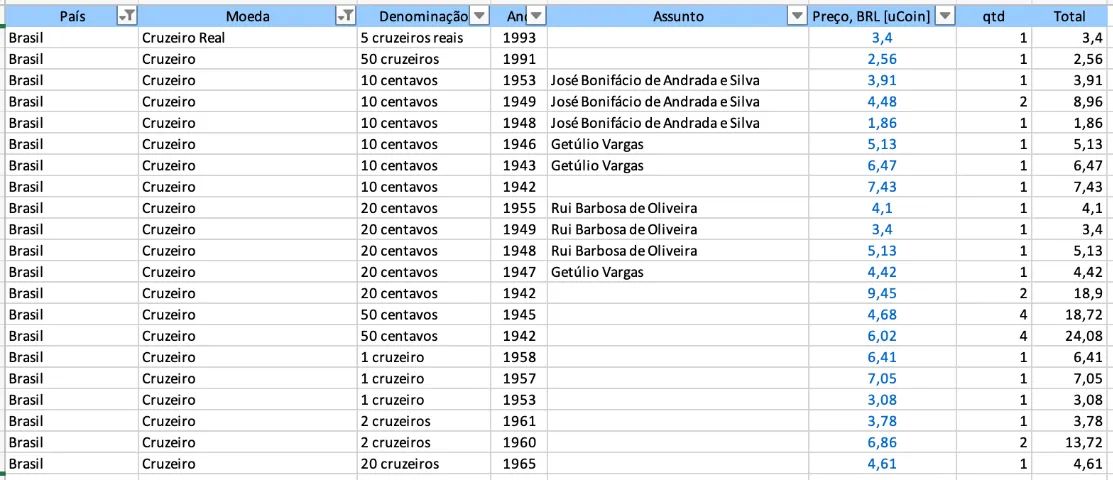
Task: Select the Total cell showing 24,08
Action: (1071, 336)
